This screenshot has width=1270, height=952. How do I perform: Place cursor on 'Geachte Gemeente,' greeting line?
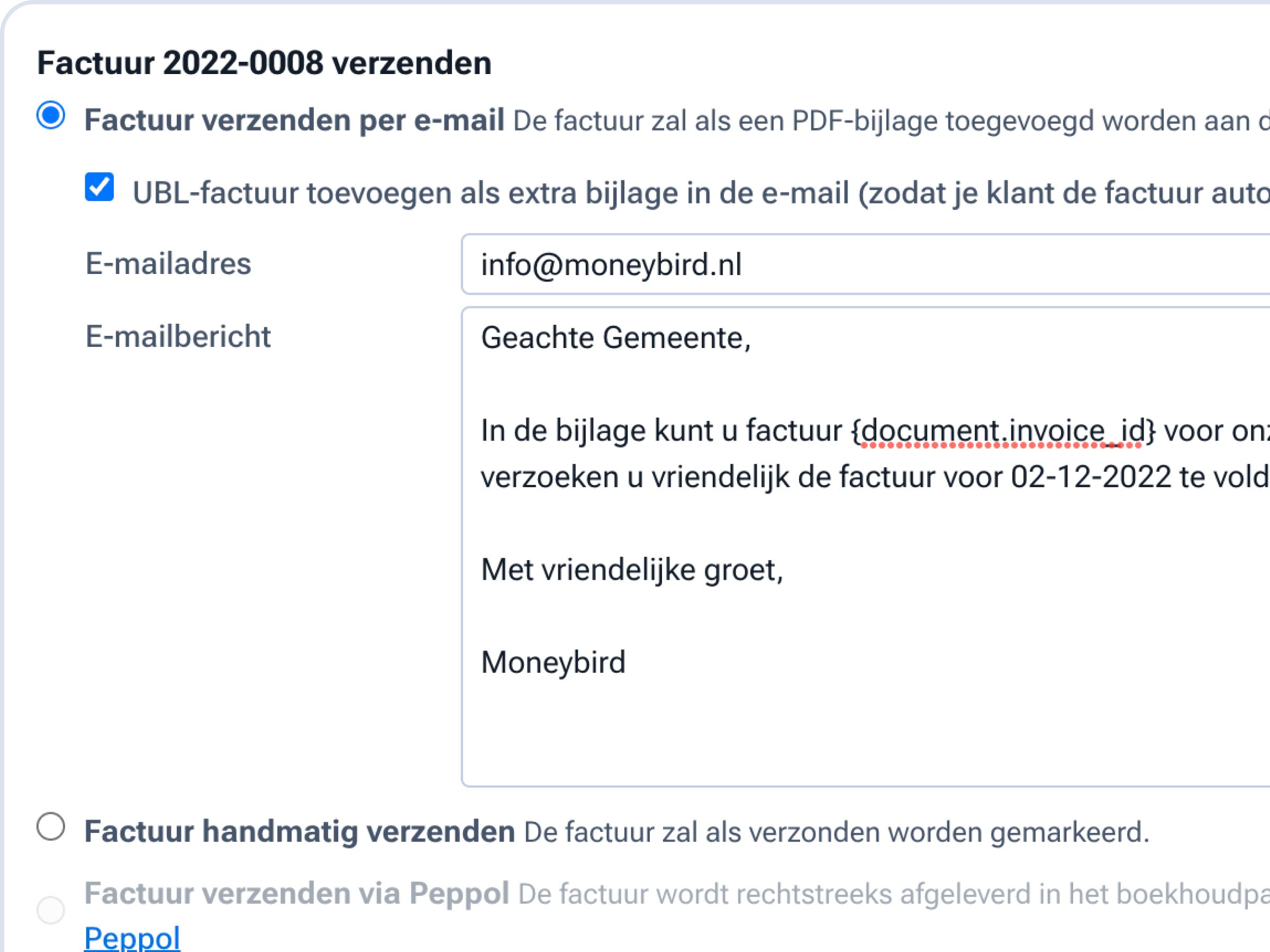coord(615,337)
